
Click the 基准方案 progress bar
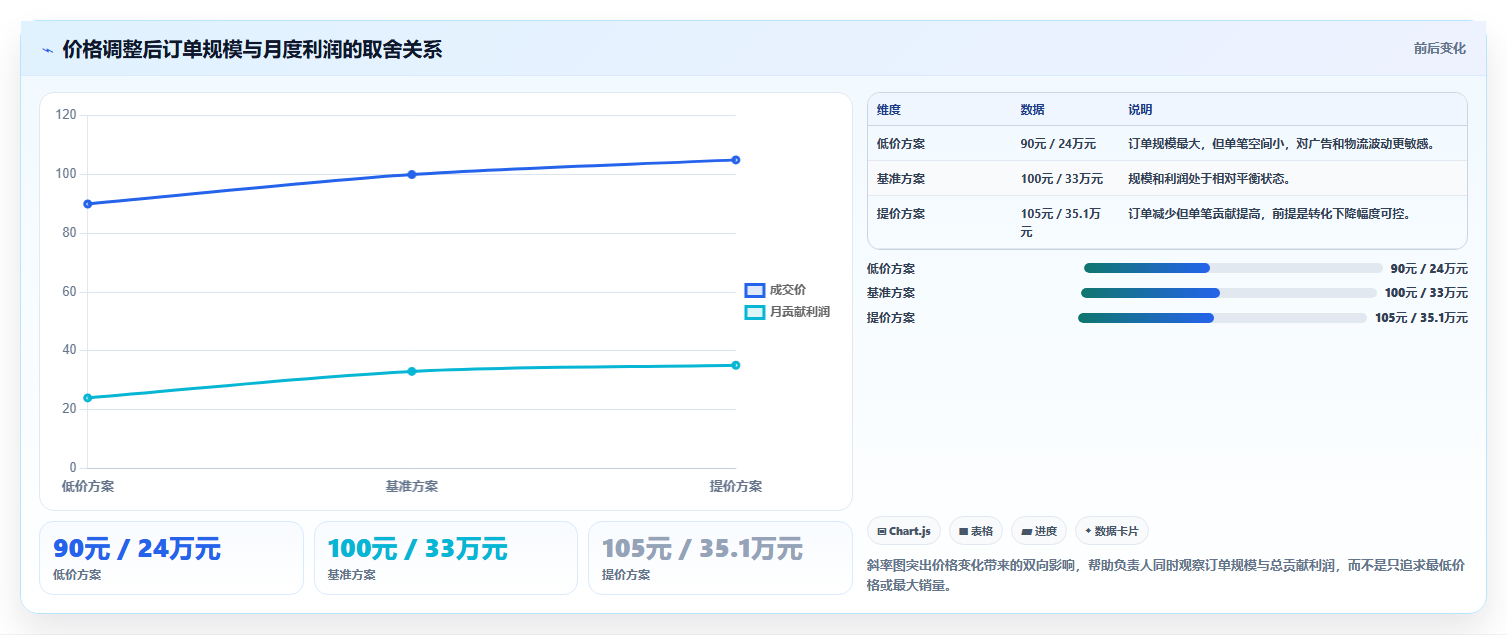pyautogui.click(x=1229, y=293)
